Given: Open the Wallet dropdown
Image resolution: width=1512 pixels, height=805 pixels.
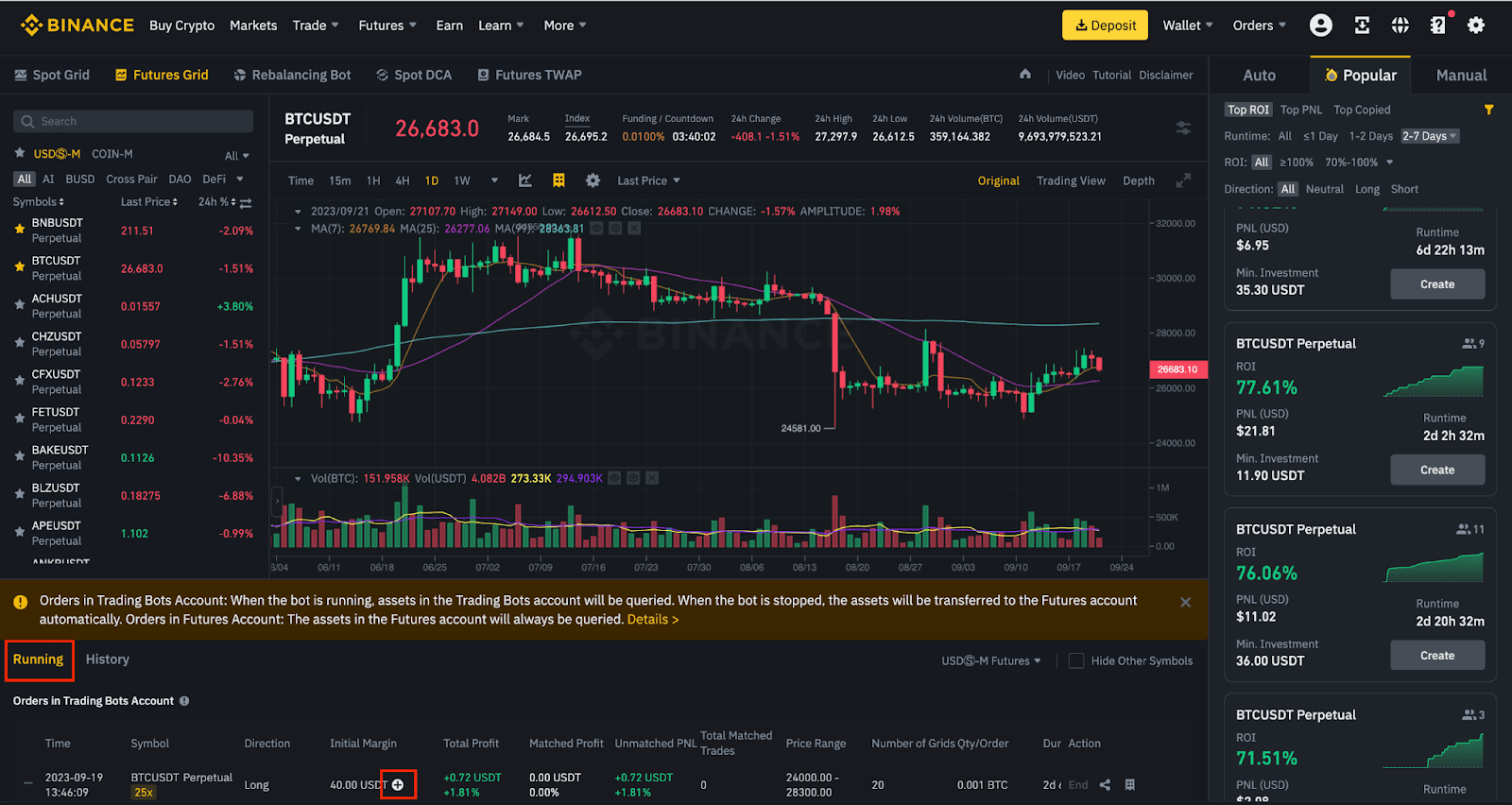Looking at the screenshot, I should coord(1187,26).
